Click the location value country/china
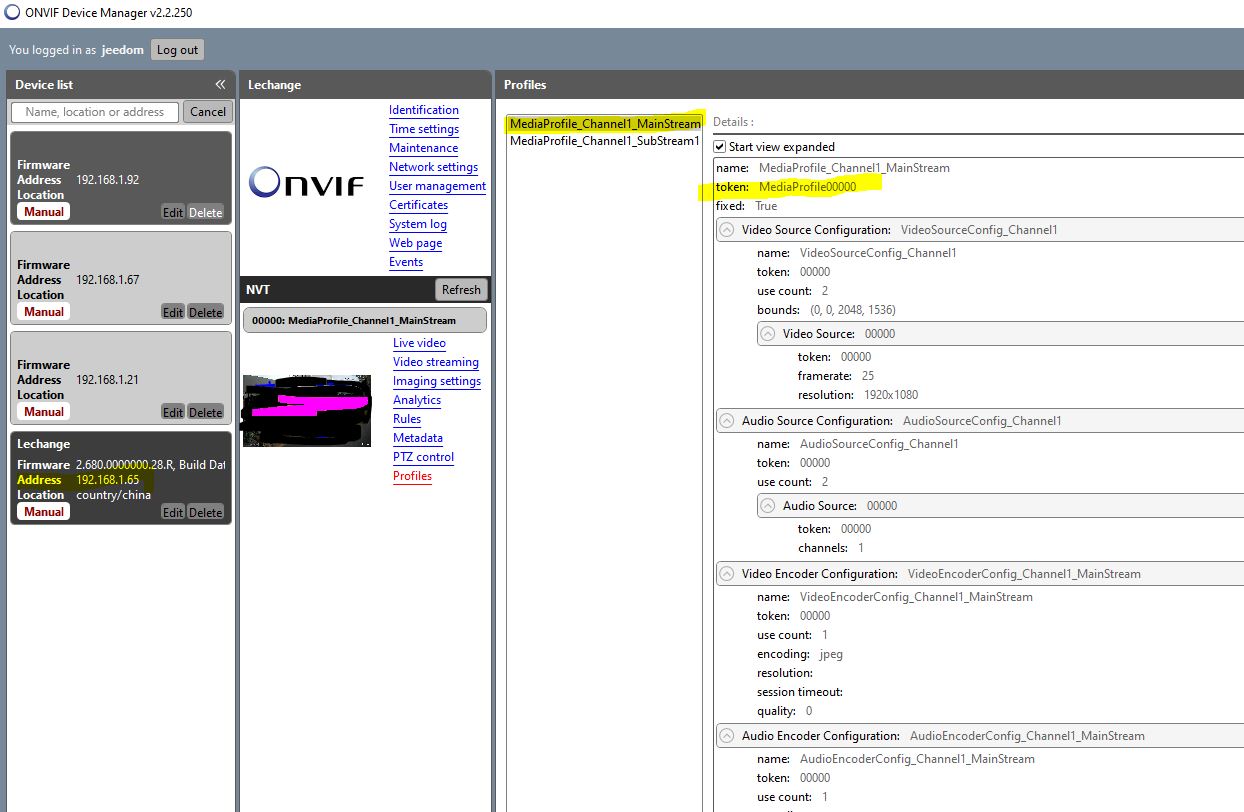1244x812 pixels. (114, 495)
